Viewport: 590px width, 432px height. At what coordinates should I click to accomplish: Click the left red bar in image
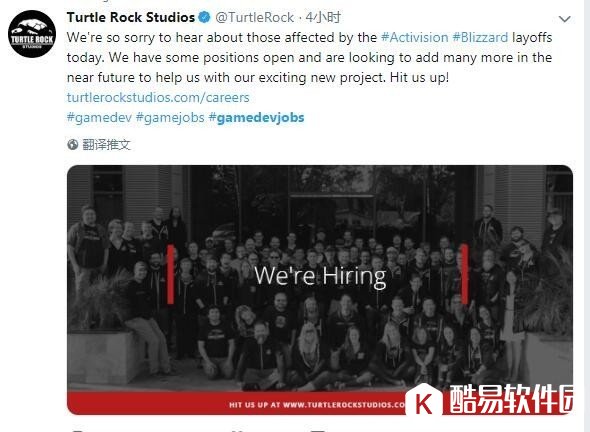coord(170,274)
